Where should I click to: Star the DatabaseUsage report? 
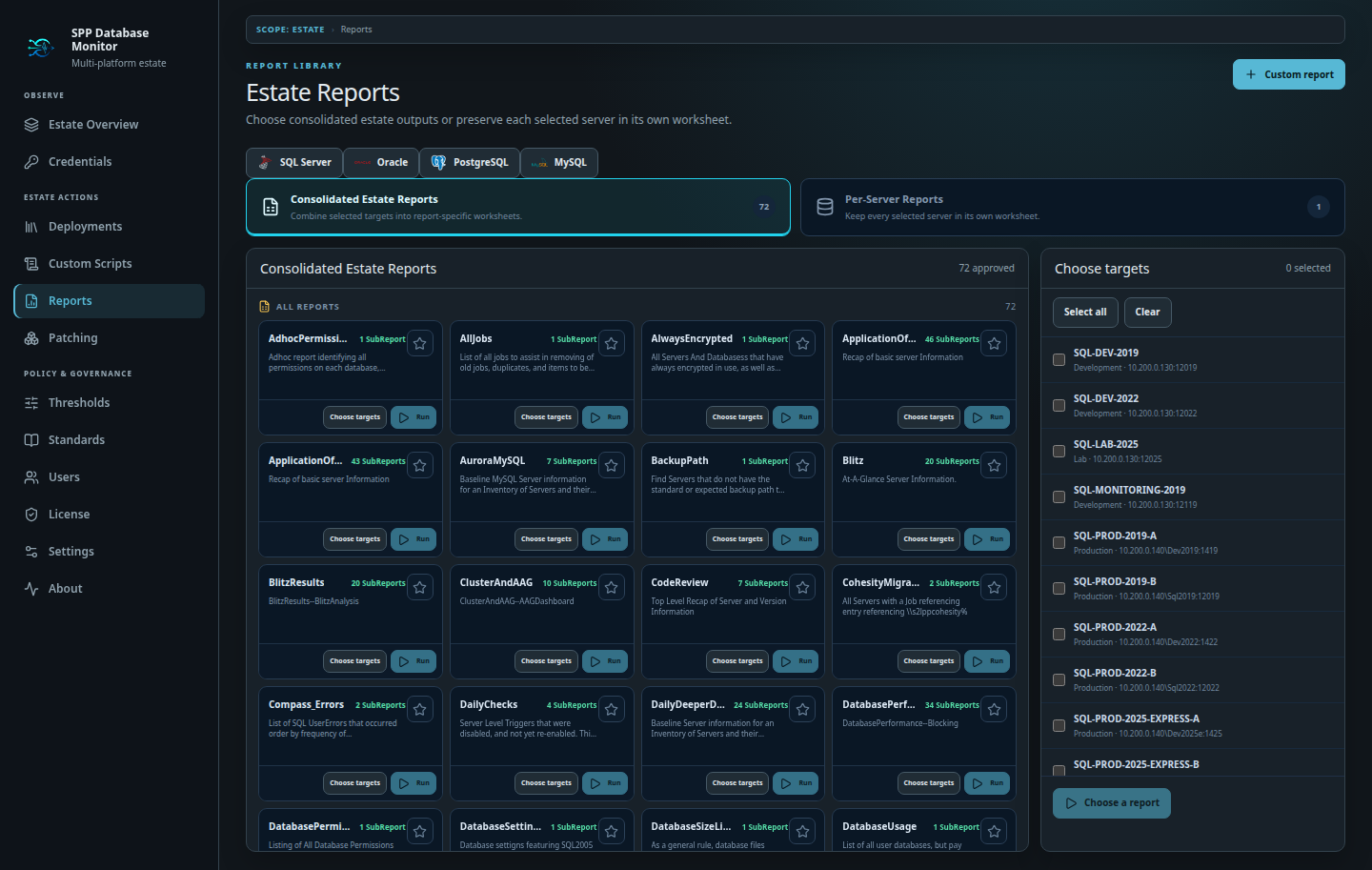pyautogui.click(x=995, y=831)
